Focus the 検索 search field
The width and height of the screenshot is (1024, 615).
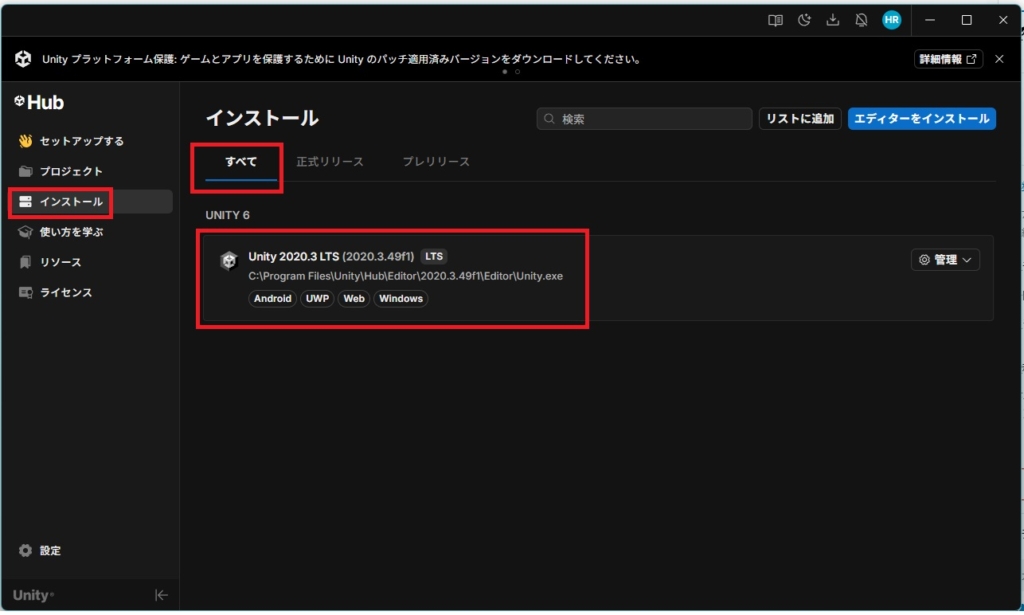pyautogui.click(x=645, y=119)
